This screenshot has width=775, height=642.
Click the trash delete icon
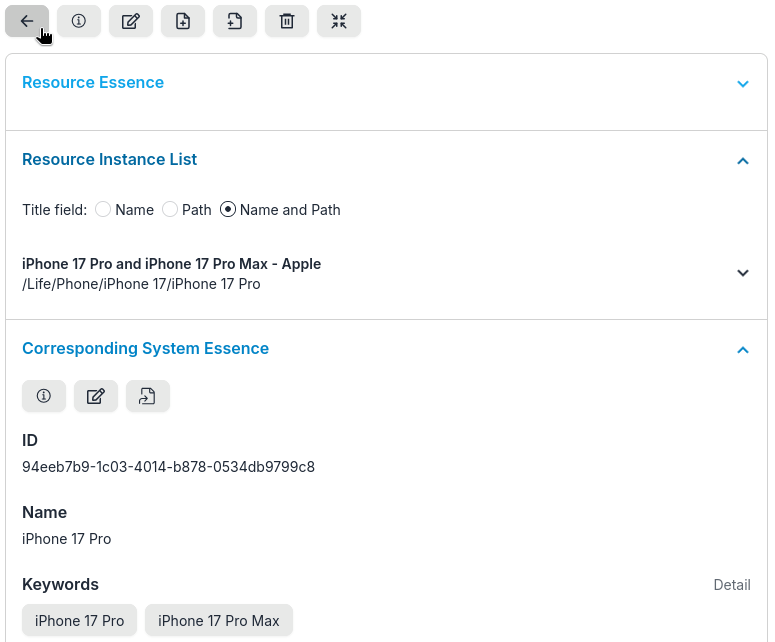(x=287, y=21)
